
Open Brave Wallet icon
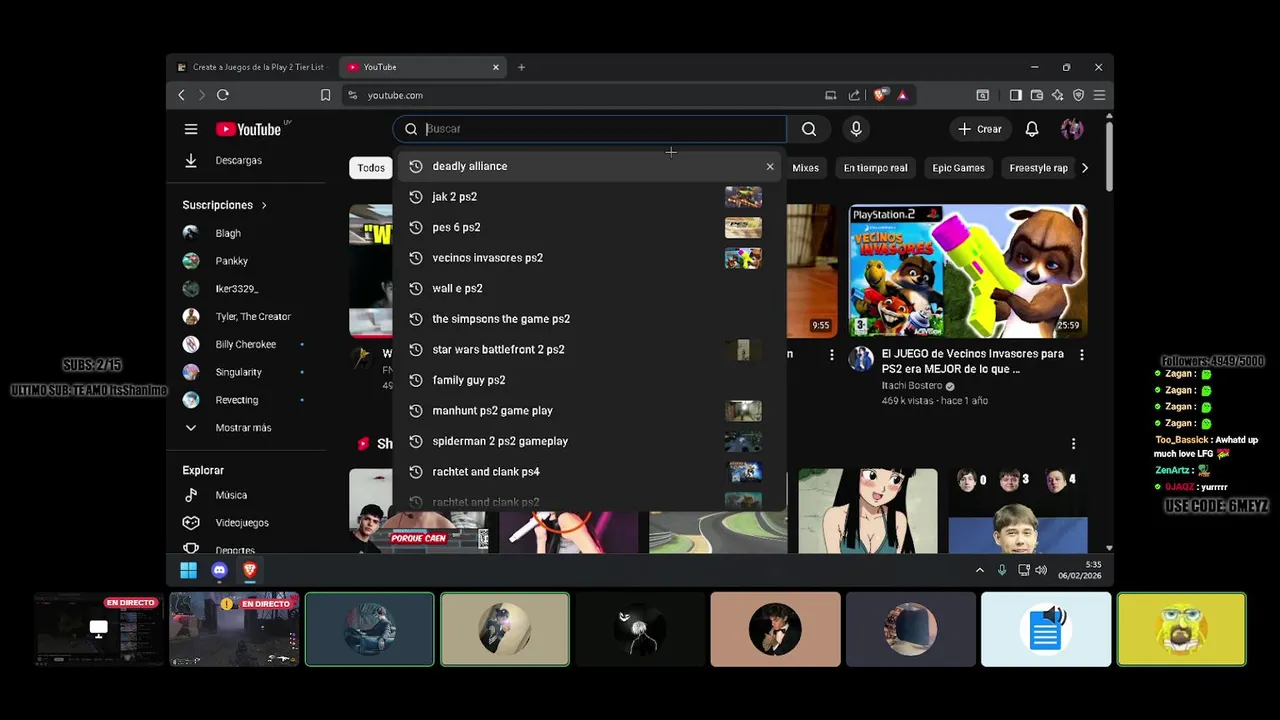pos(1037,95)
